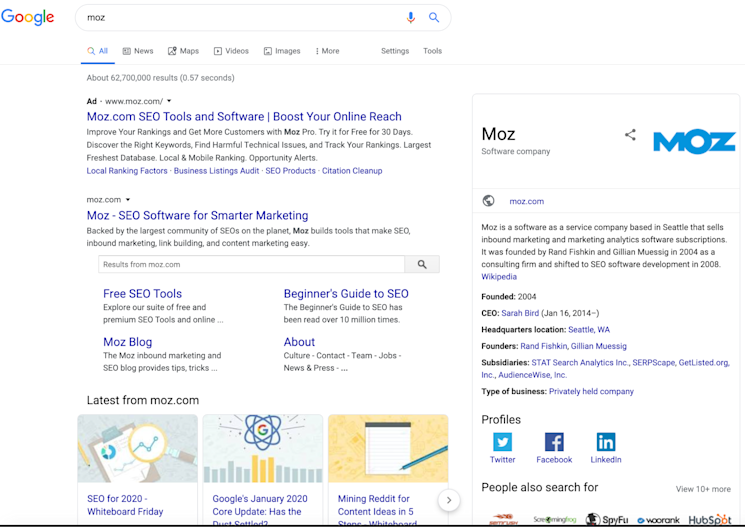Click View 10+ more
Viewport: 745px width, 527px height.
pyautogui.click(x=703, y=489)
